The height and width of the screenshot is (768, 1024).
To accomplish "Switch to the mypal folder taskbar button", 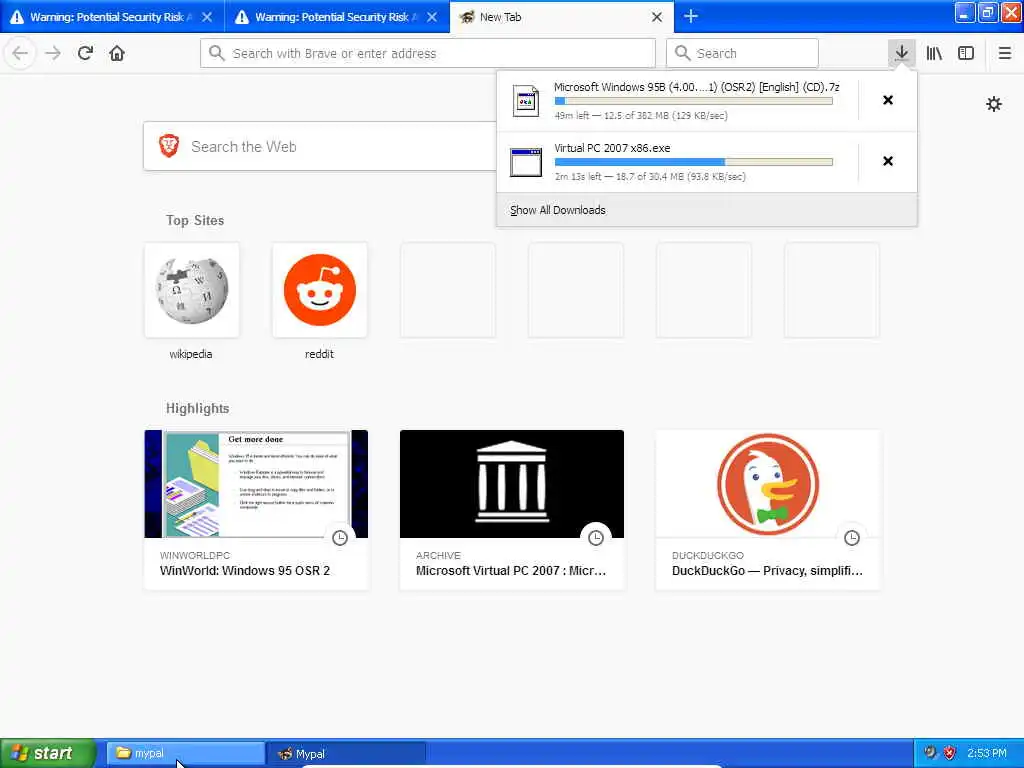I will click(185, 753).
